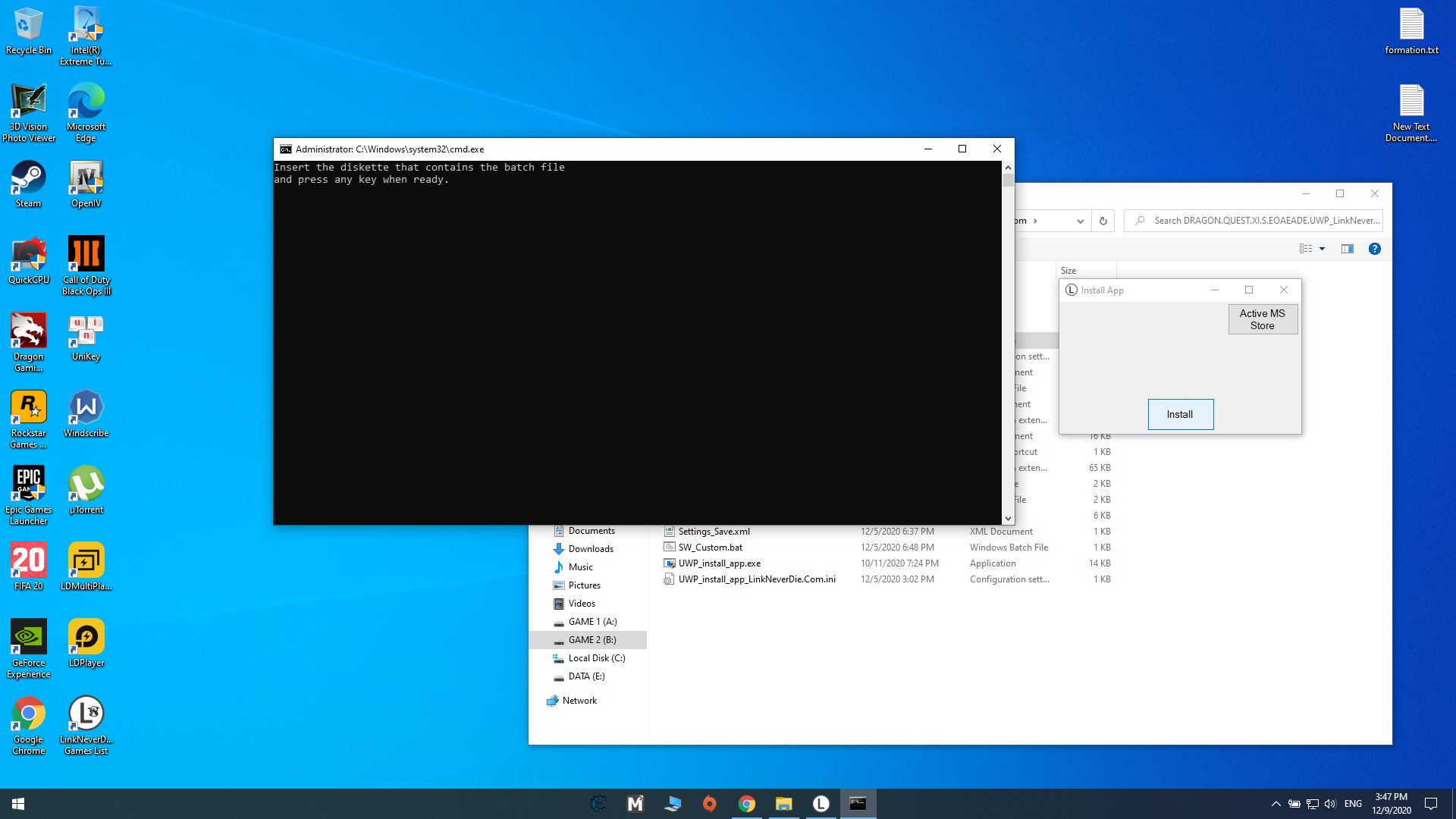This screenshot has height=819, width=1456.
Task: Expand the address bar history dropdown
Action: 1080,221
